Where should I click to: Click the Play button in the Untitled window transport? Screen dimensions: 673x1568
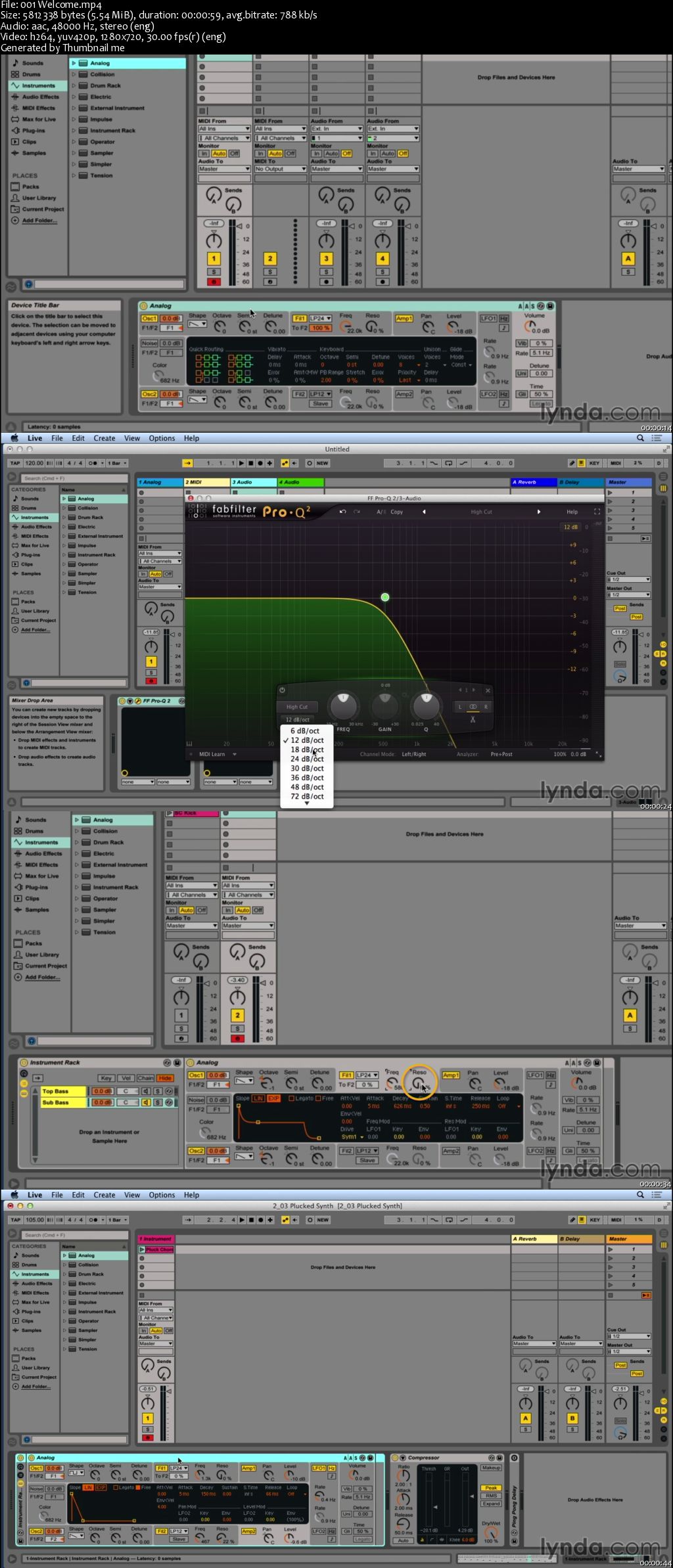pyautogui.click(x=241, y=463)
